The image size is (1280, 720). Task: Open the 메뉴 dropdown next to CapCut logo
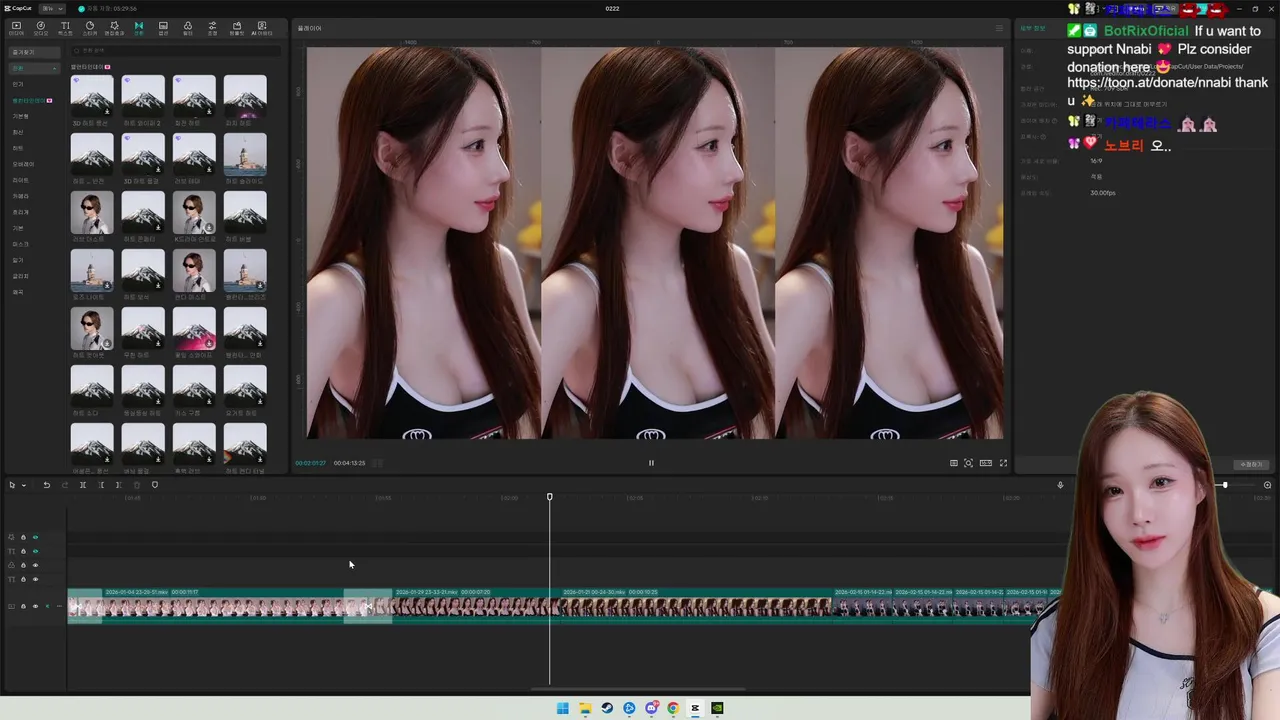pyautogui.click(x=52, y=8)
